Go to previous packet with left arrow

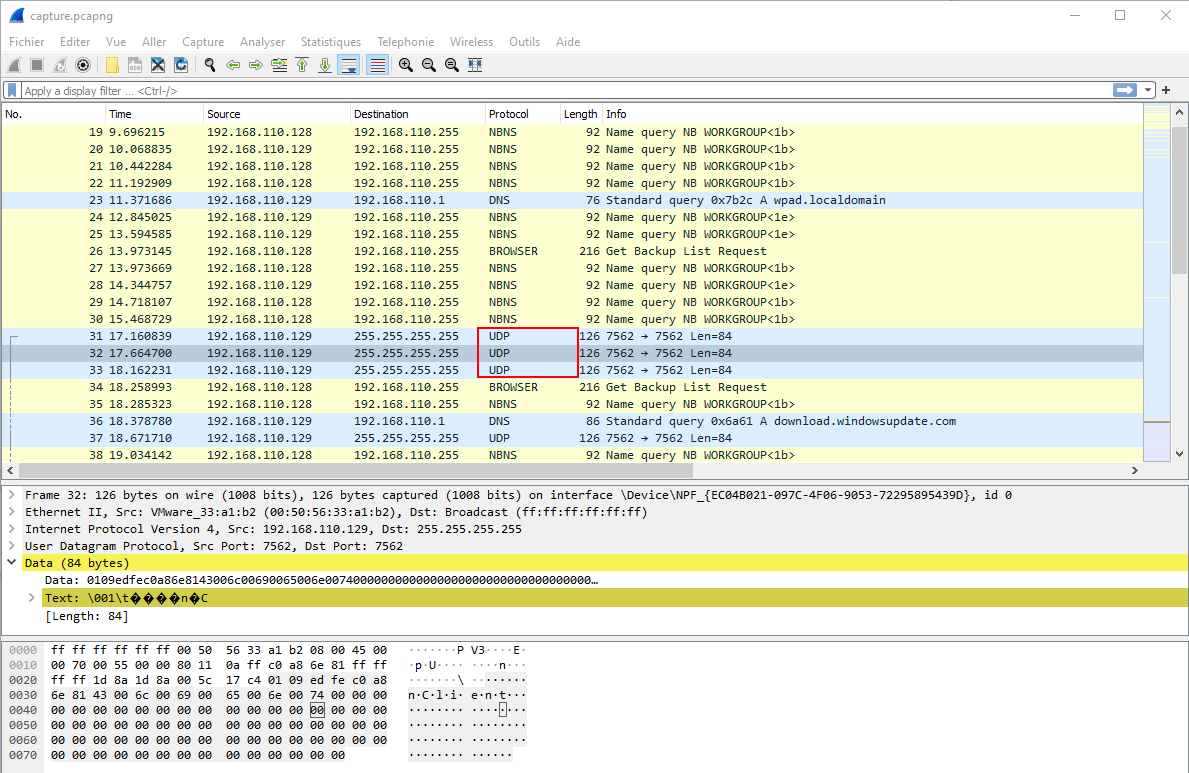(x=233, y=65)
